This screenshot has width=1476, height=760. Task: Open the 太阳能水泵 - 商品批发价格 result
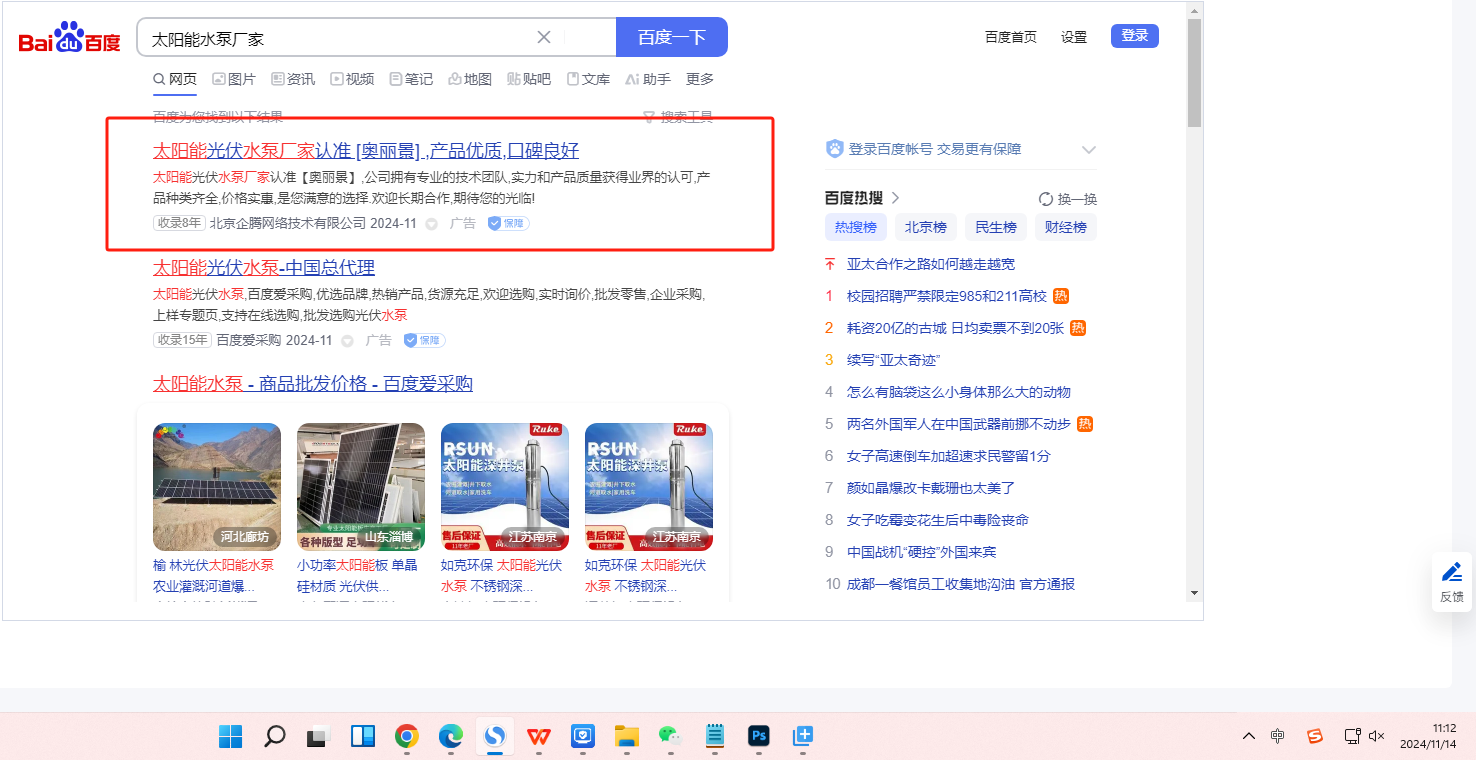pos(313,383)
